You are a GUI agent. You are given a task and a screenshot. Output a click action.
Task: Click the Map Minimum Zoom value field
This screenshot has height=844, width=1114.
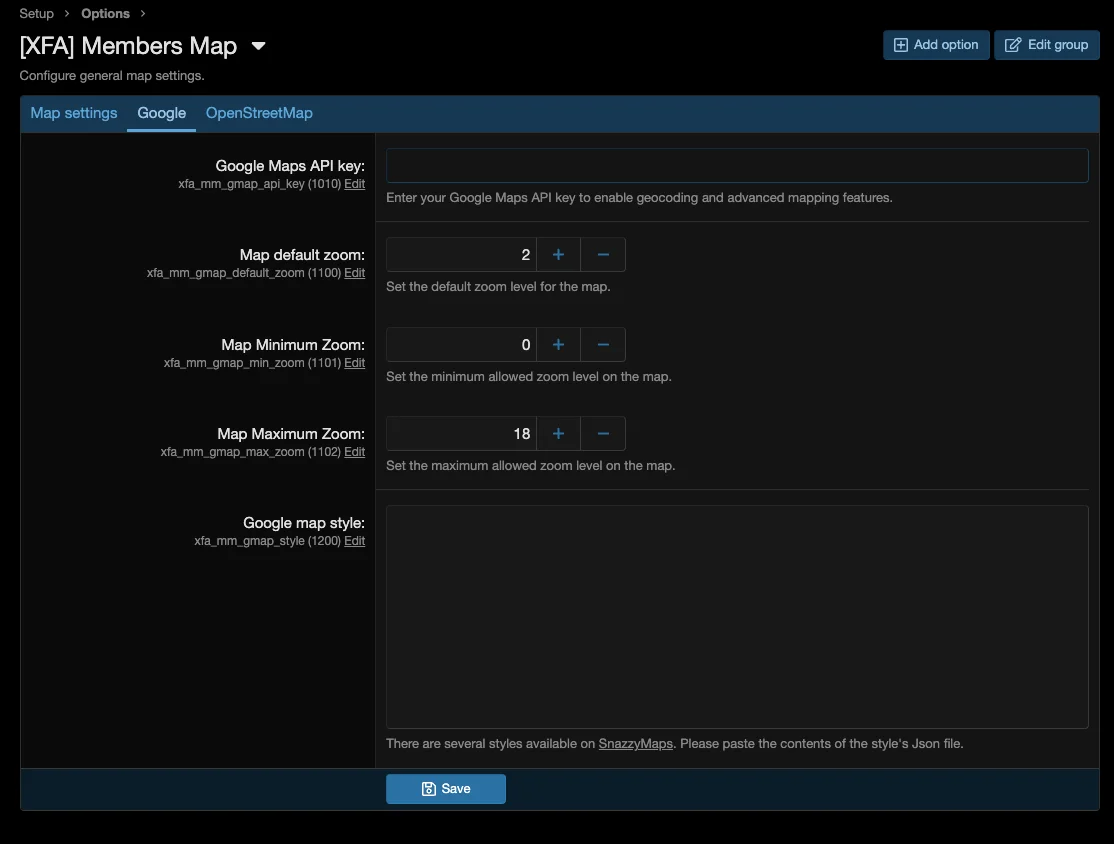(461, 345)
